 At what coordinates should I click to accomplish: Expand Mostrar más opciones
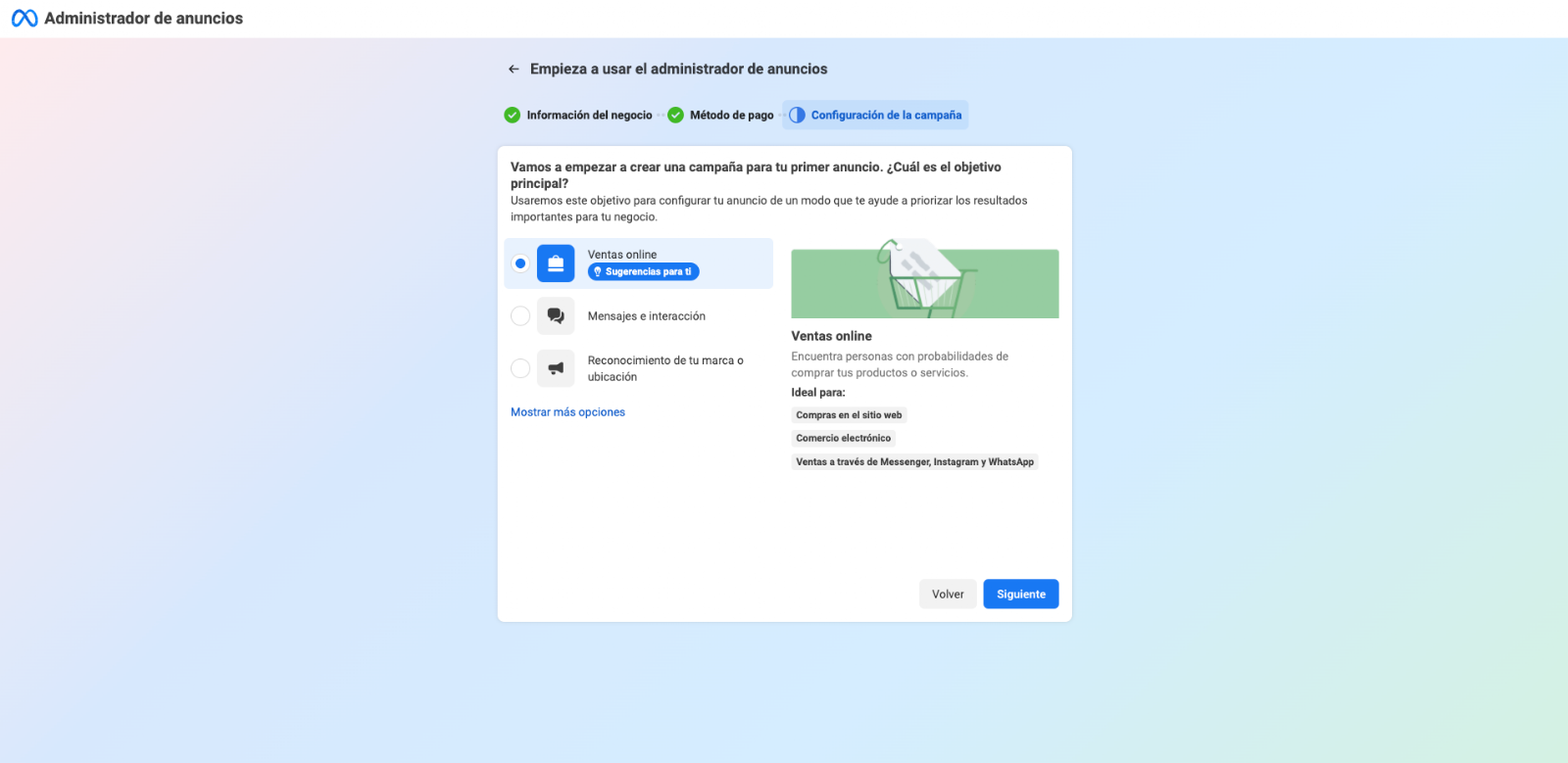pyautogui.click(x=567, y=412)
